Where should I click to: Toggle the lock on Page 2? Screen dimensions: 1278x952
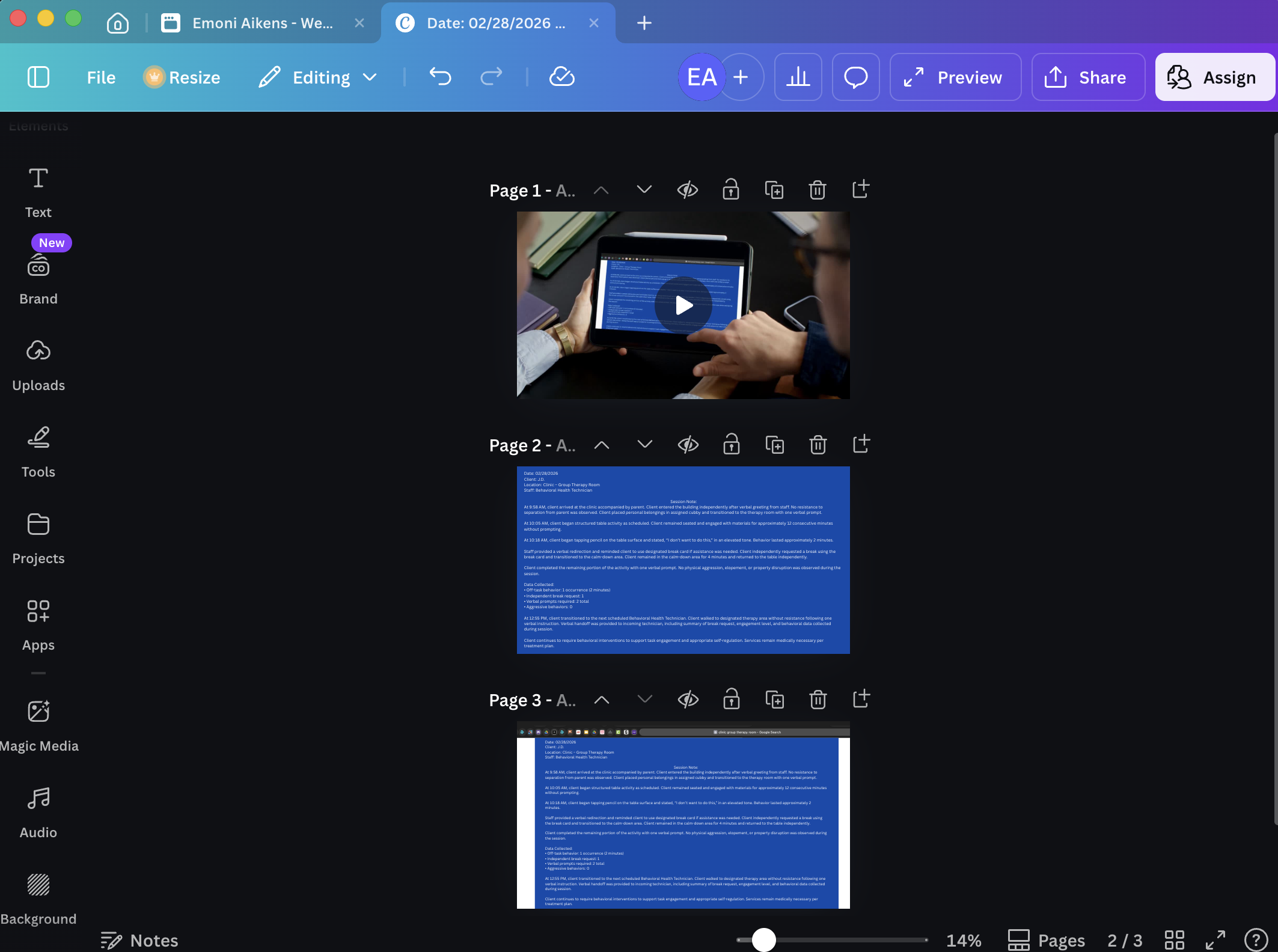pos(731,445)
